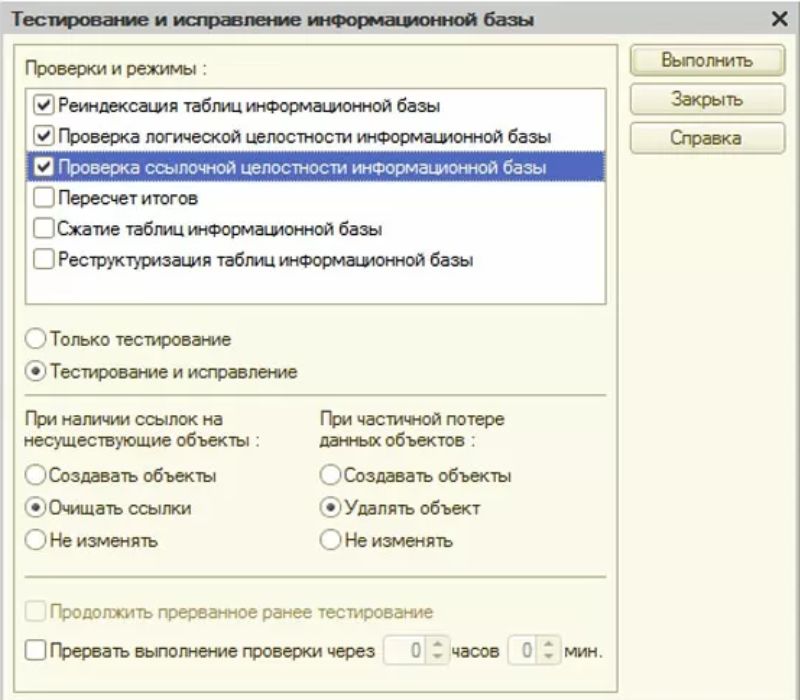The width and height of the screenshot is (800, 700).
Task: Select Очищать ссылки radio option
Action: (x=36, y=508)
